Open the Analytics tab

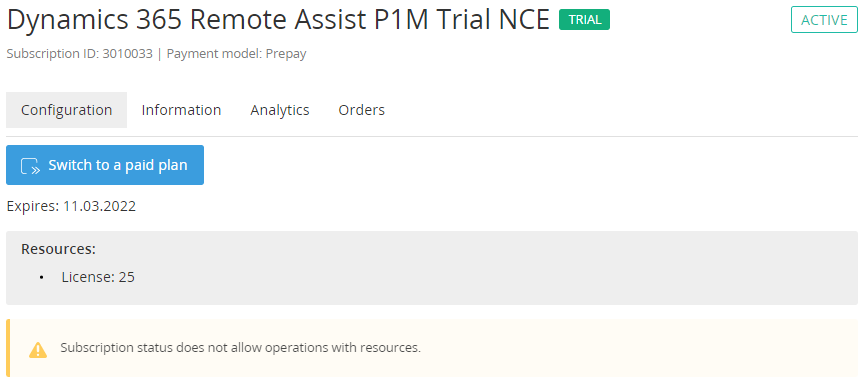point(280,110)
